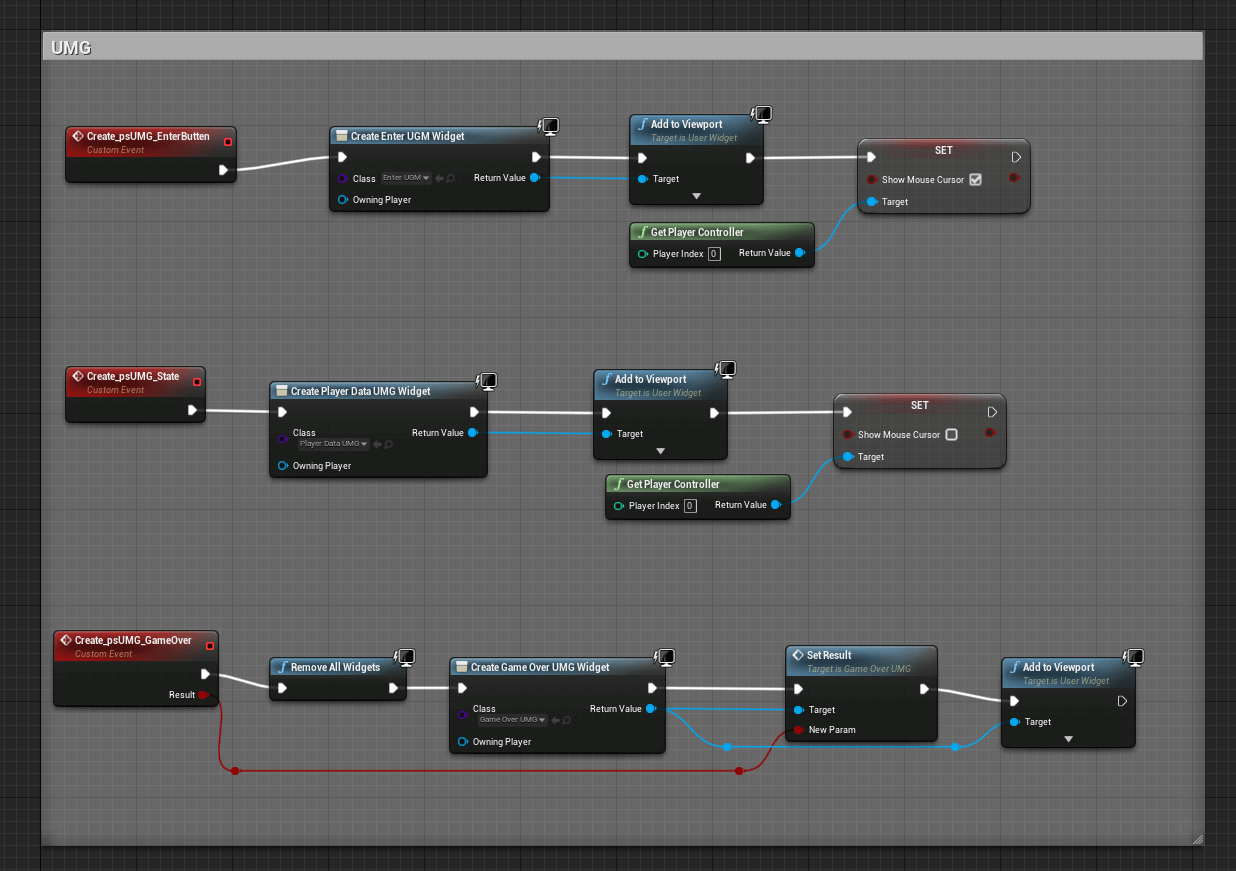Click the red delegate pin on Create_psUMG_EnterButten
This screenshot has width=1236, height=871.
coord(228,142)
